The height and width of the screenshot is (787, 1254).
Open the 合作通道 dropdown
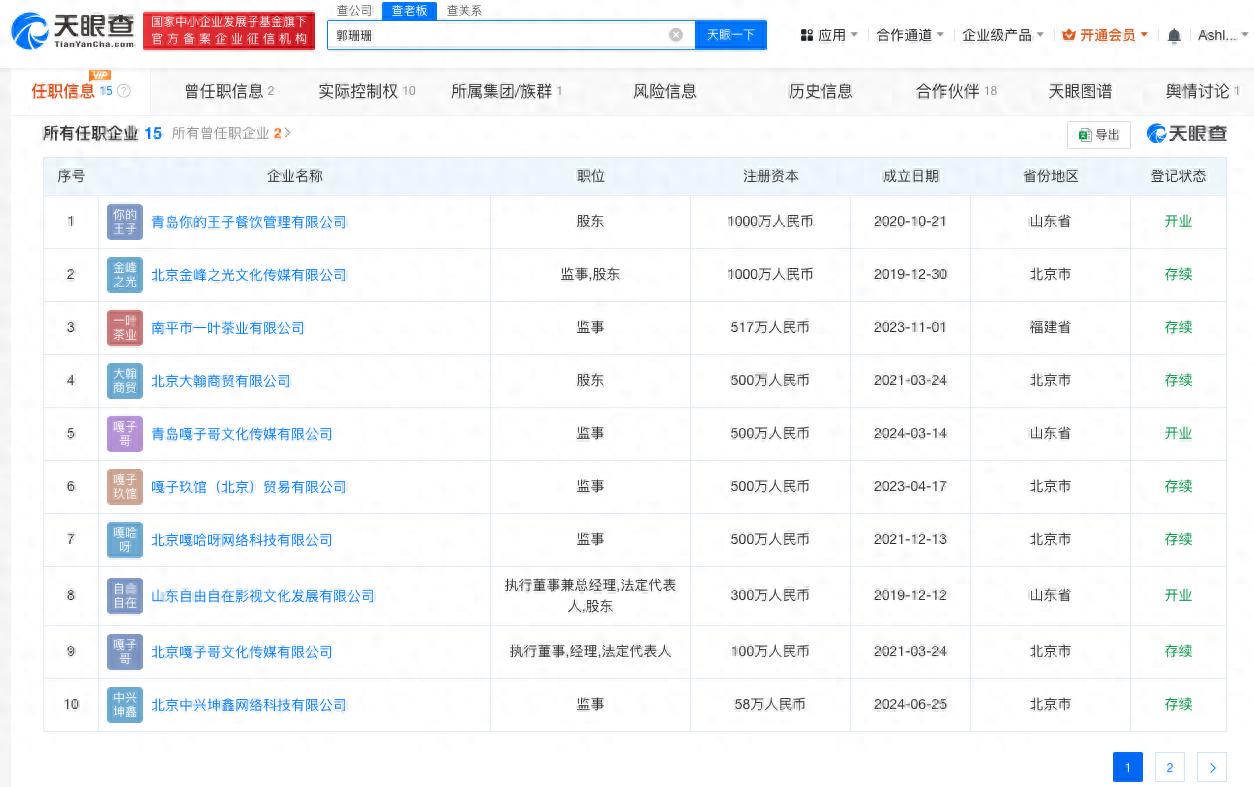[x=910, y=35]
